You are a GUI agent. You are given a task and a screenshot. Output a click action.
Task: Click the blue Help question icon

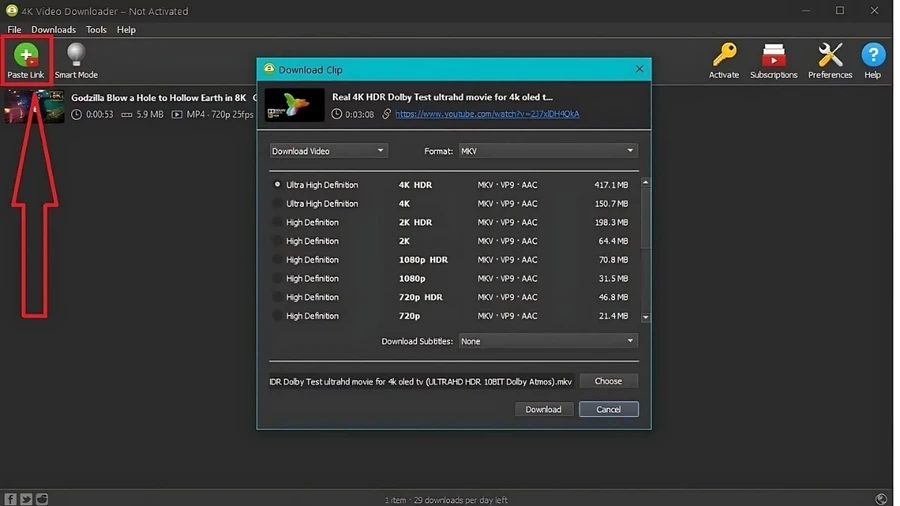click(x=872, y=55)
